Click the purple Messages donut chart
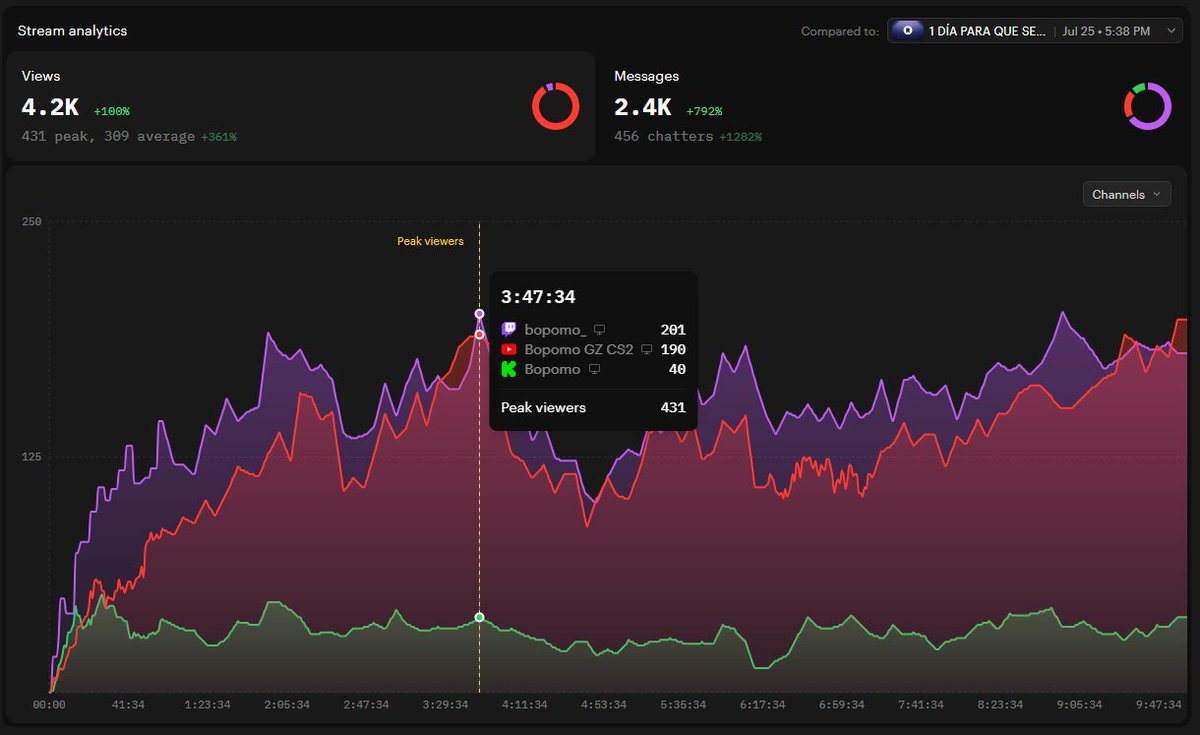Viewport: 1200px width, 735px height. (x=1147, y=106)
